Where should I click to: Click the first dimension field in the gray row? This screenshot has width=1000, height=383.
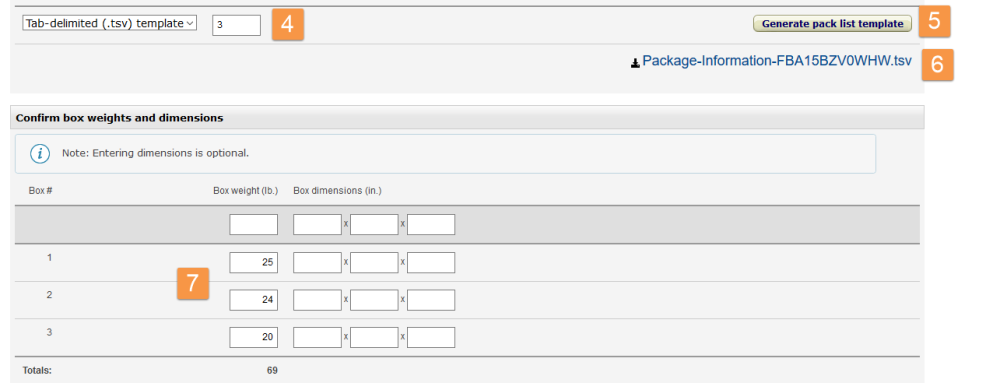[318, 224]
